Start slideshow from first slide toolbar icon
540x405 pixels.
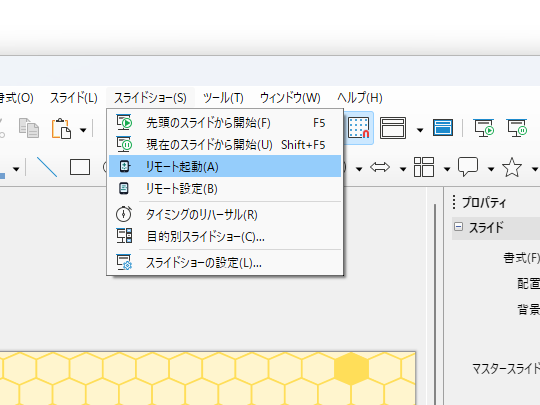tap(484, 128)
